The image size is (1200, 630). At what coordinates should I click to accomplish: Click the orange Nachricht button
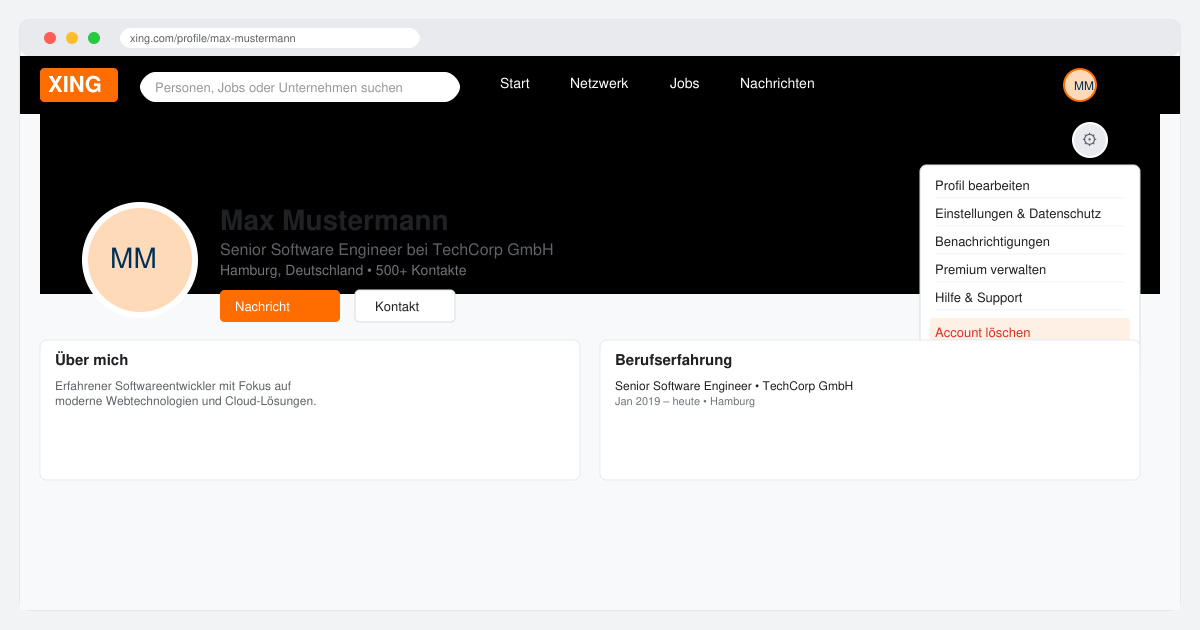[x=280, y=306]
